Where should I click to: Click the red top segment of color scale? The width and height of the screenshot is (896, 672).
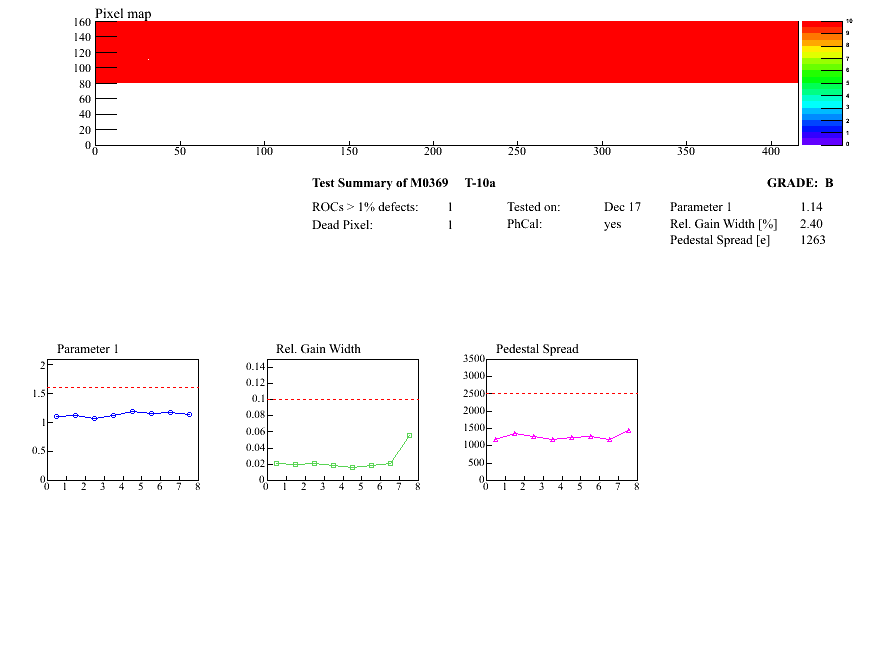pos(821,24)
